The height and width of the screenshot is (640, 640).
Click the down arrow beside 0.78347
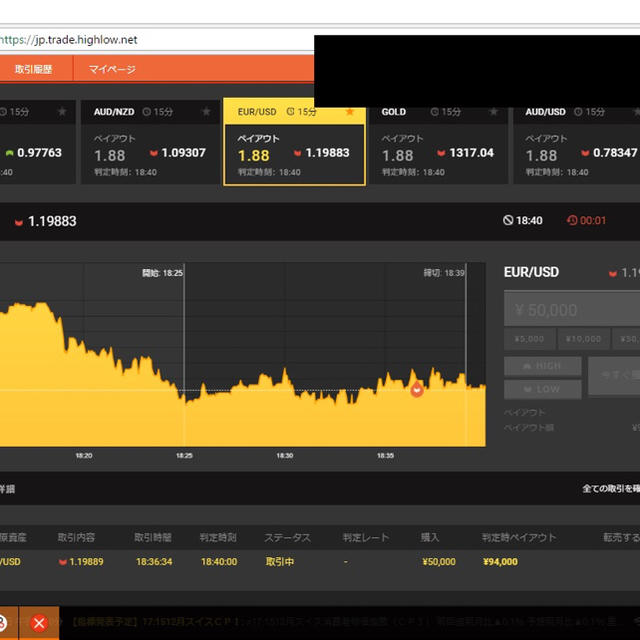click(x=585, y=153)
